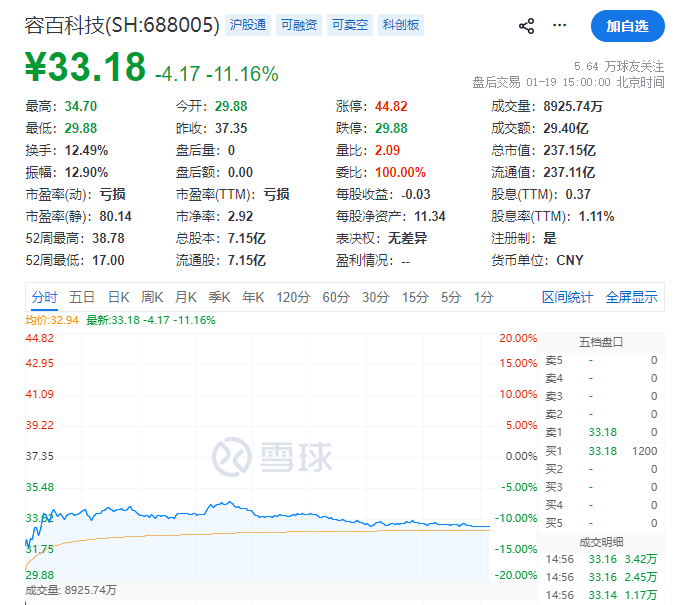Open the 日K chart tab
The height and width of the screenshot is (605, 678).
click(x=119, y=297)
